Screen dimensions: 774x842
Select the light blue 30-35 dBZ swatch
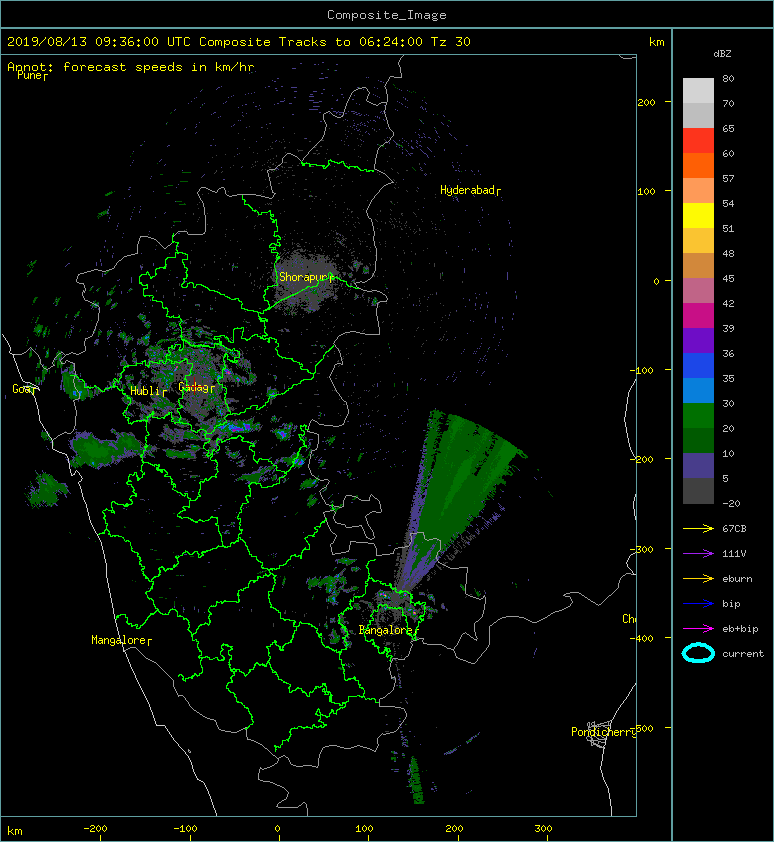[x=698, y=390]
